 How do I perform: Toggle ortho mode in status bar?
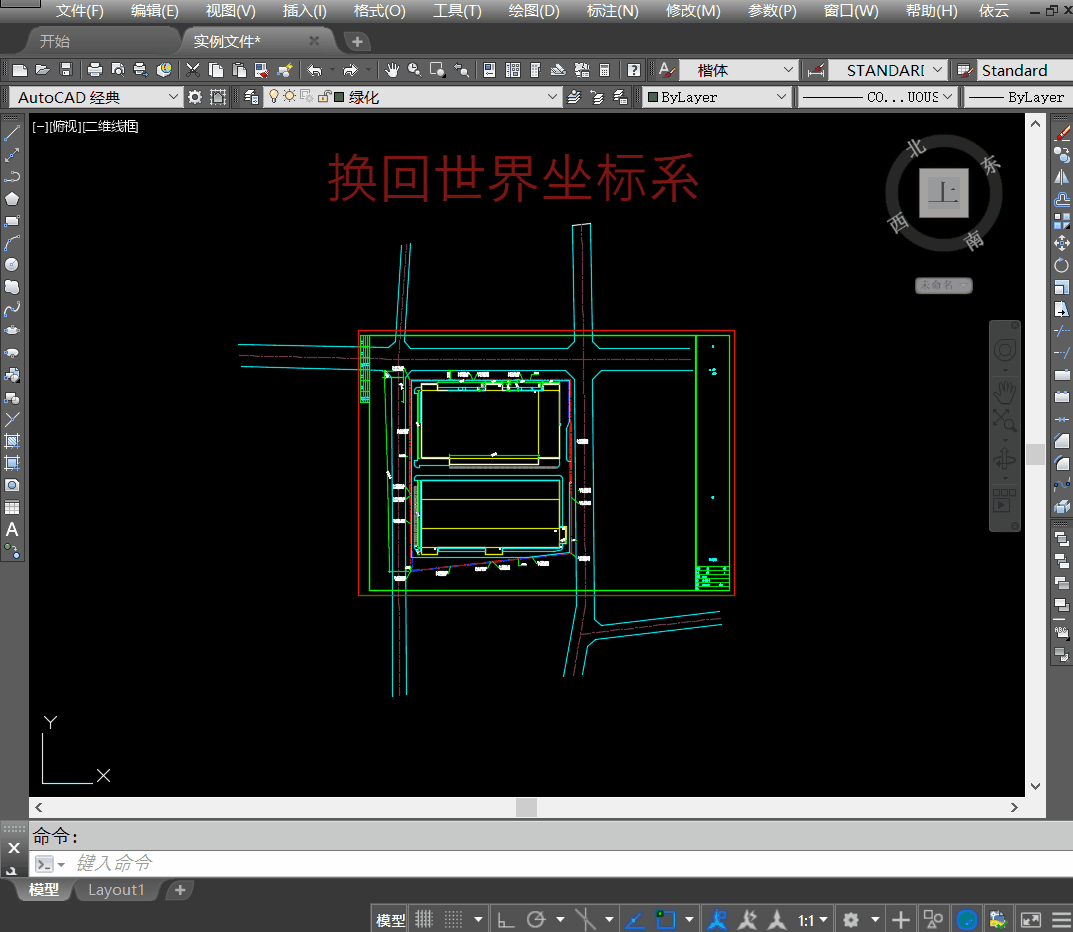point(506,919)
